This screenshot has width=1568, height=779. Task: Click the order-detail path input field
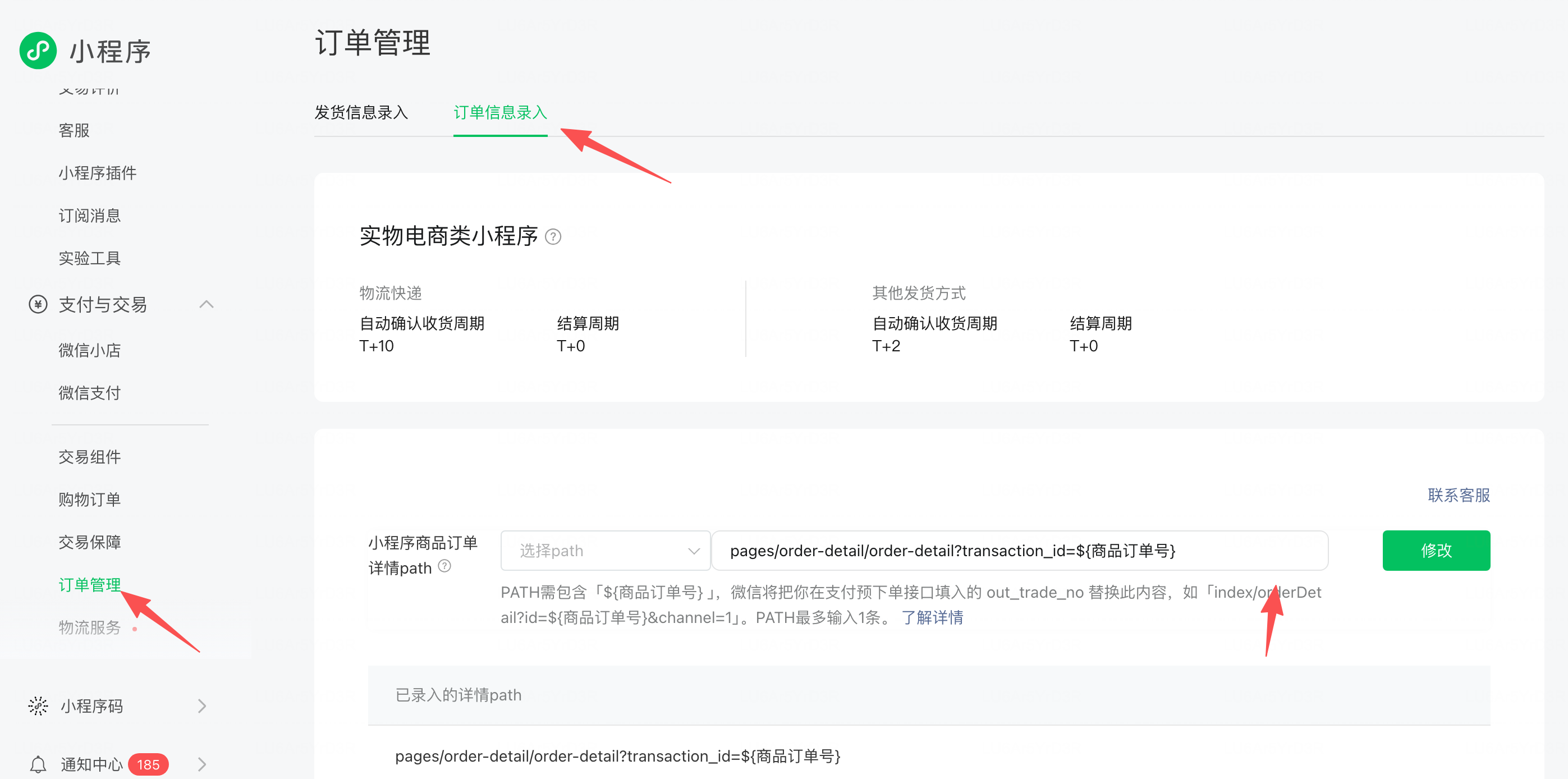pos(1019,551)
